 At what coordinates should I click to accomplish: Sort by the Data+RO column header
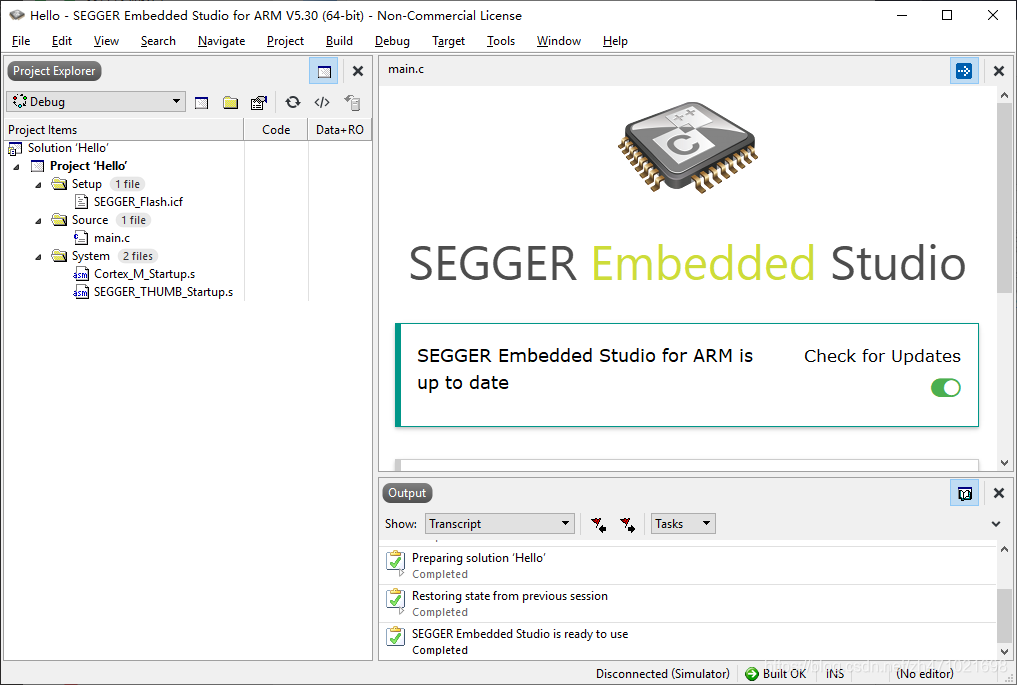pyautogui.click(x=340, y=130)
